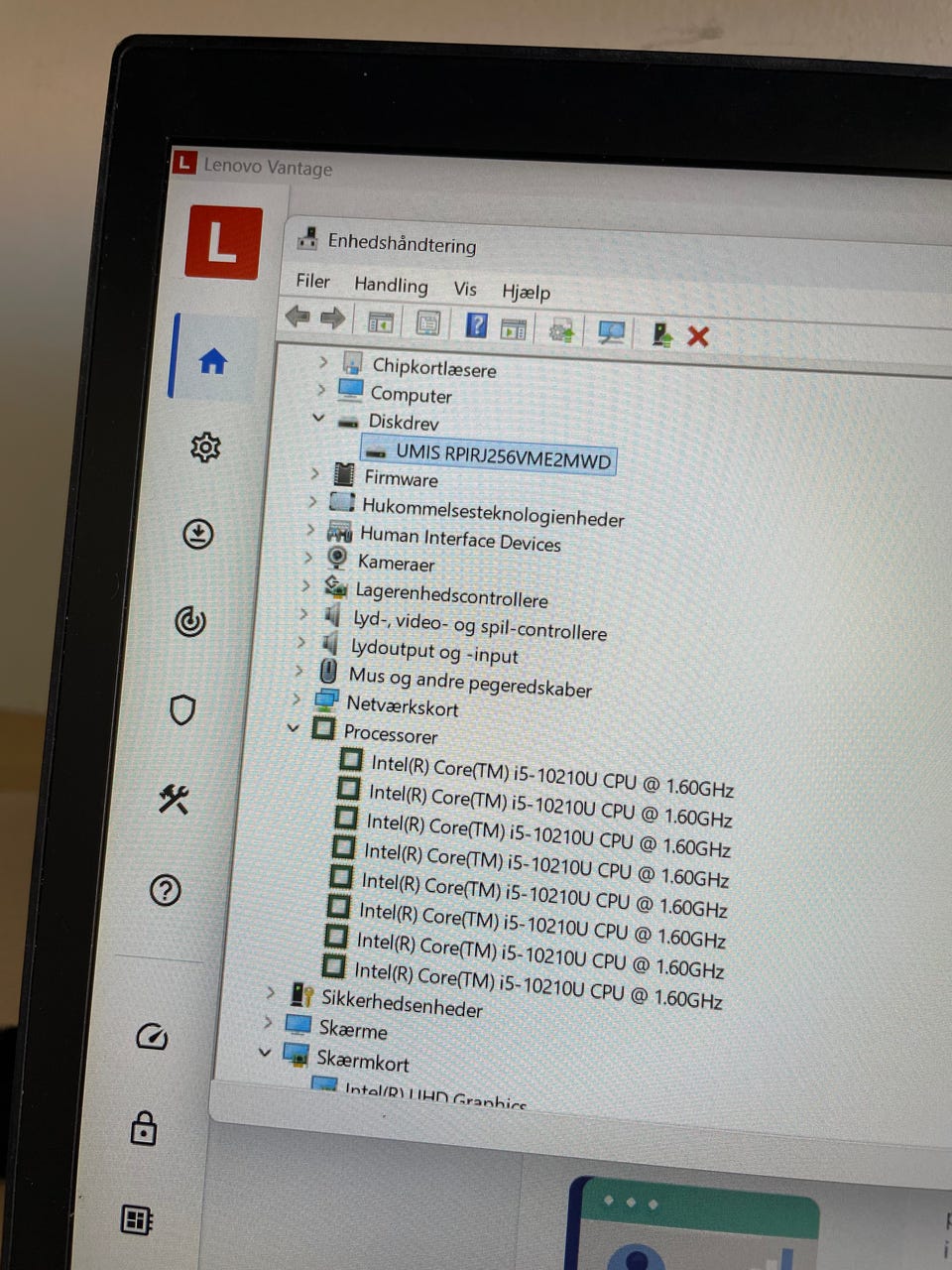
Task: Click the Mus og andre pegeredskaber mouse icon
Action: (x=328, y=672)
